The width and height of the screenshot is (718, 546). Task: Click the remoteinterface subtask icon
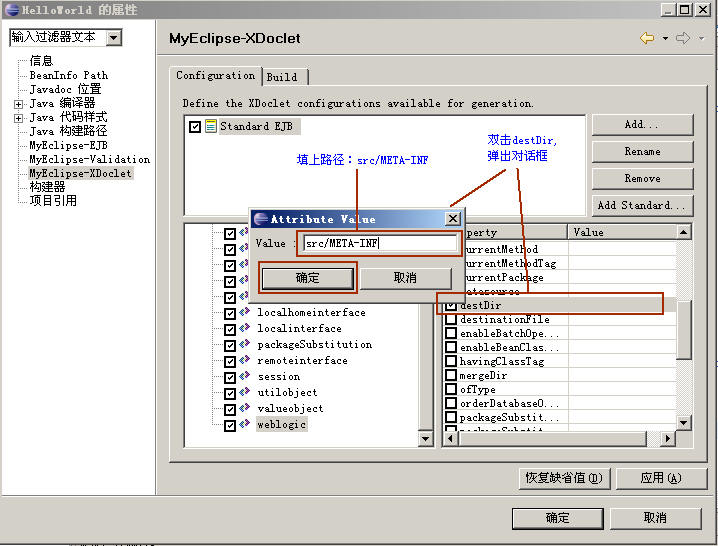click(x=245, y=360)
